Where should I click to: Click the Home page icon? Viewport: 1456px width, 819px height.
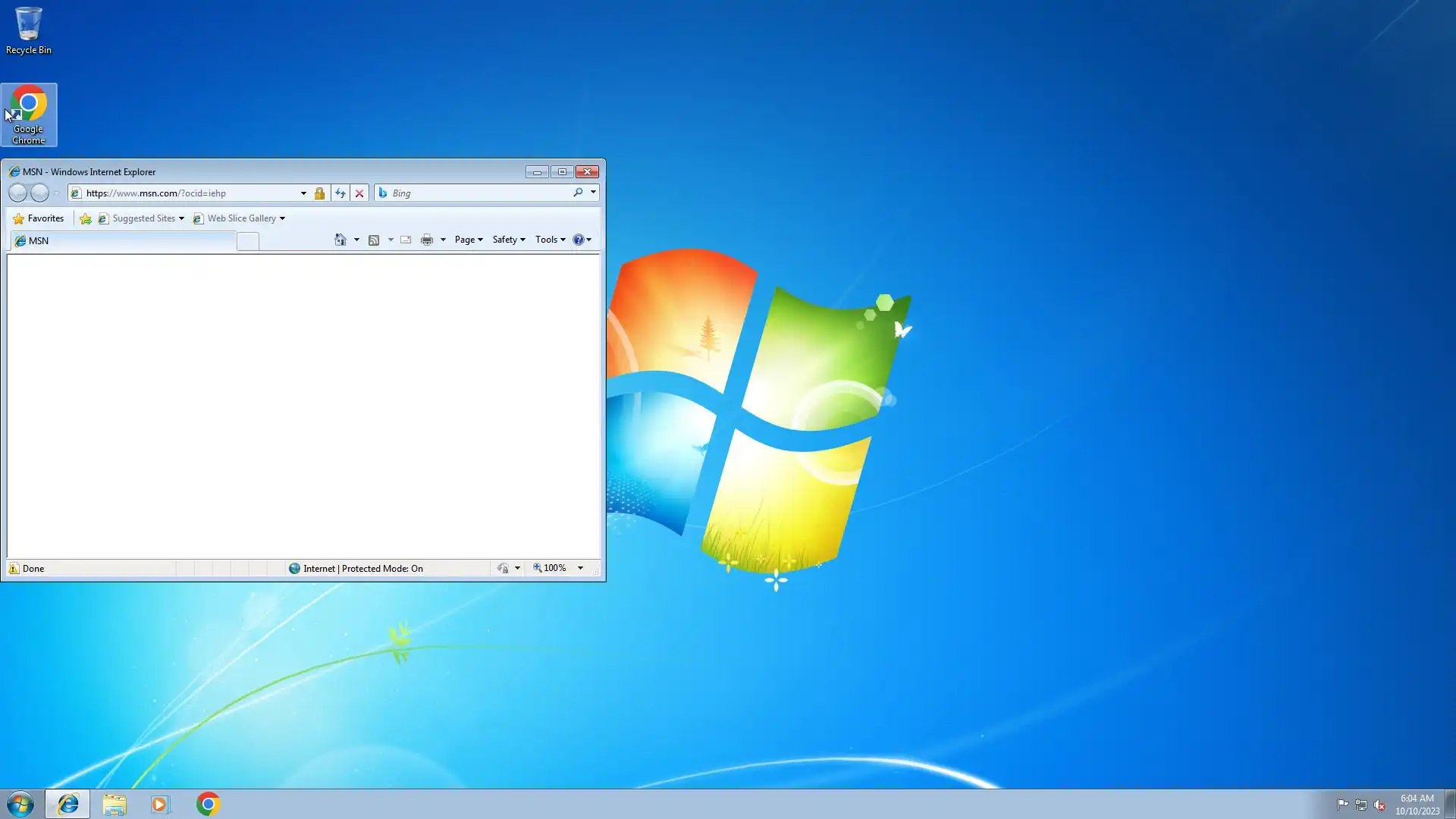point(340,240)
